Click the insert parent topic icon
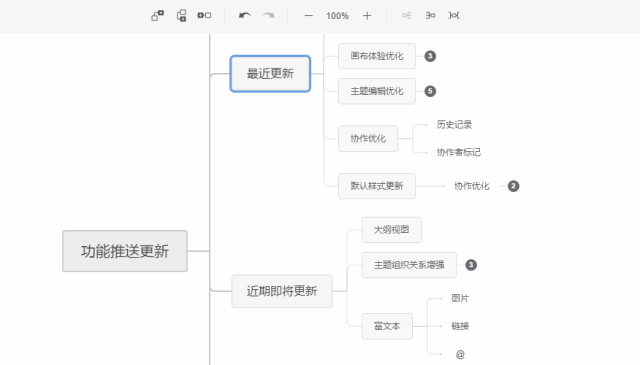 coord(204,16)
